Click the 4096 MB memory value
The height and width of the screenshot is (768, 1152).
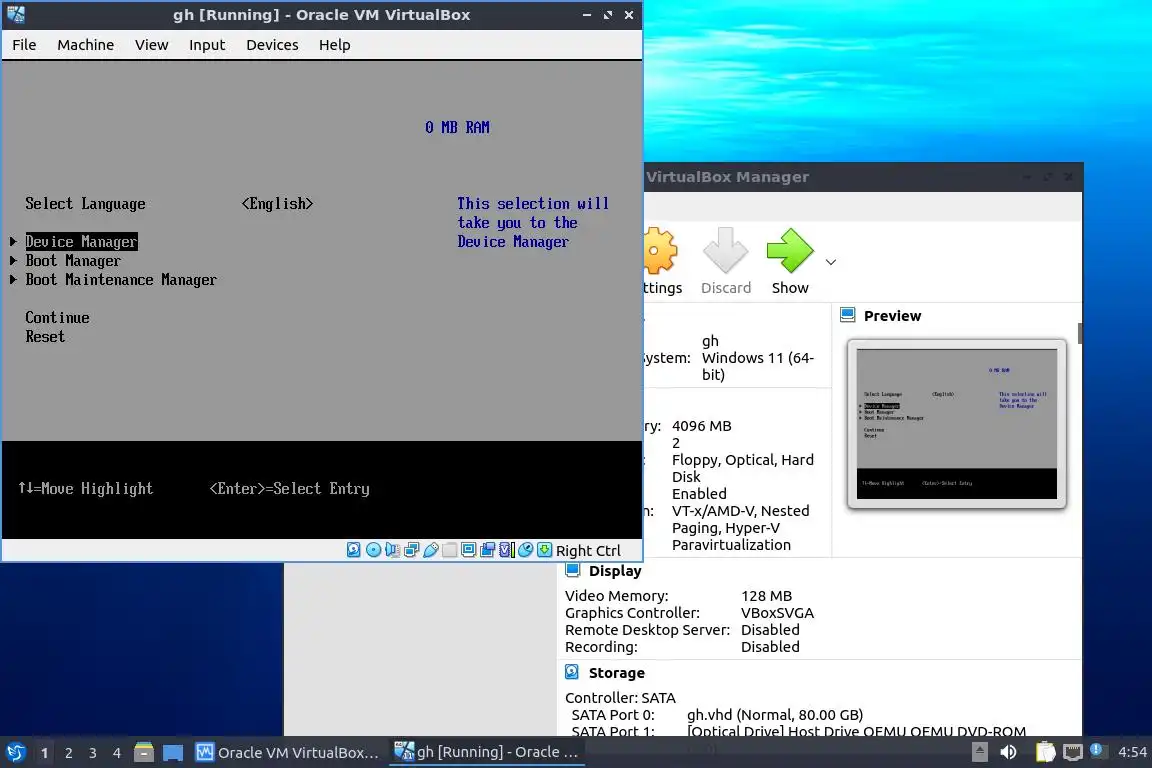click(x=702, y=426)
